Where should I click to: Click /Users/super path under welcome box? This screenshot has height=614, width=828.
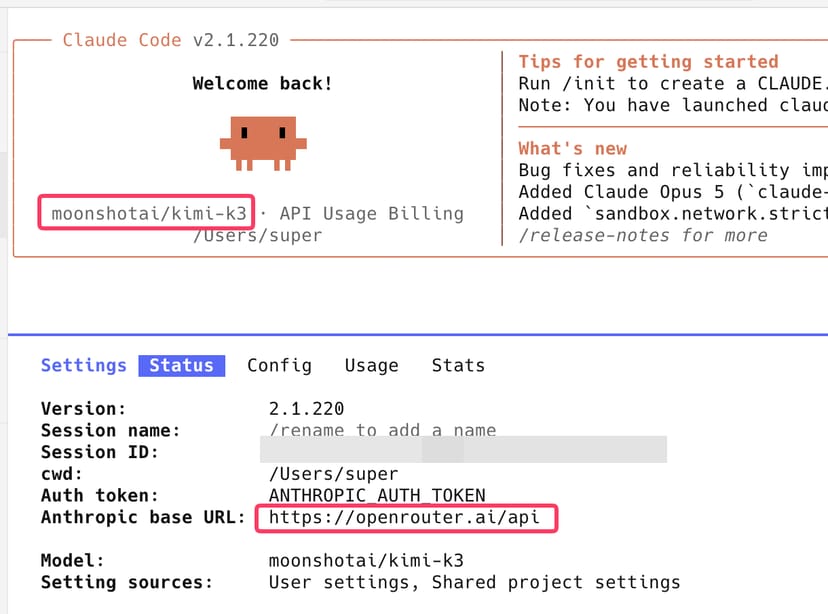pos(258,235)
